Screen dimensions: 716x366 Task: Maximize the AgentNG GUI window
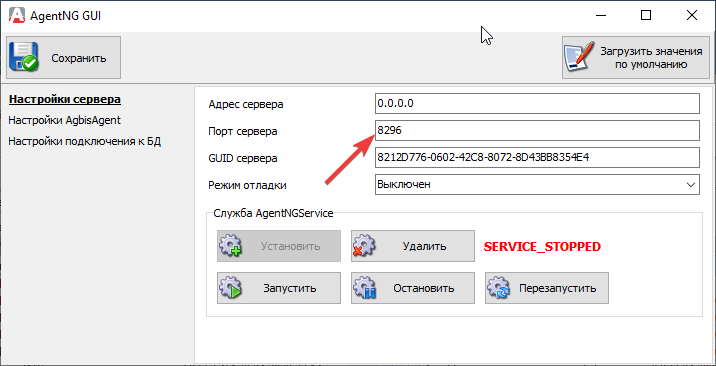tap(646, 16)
